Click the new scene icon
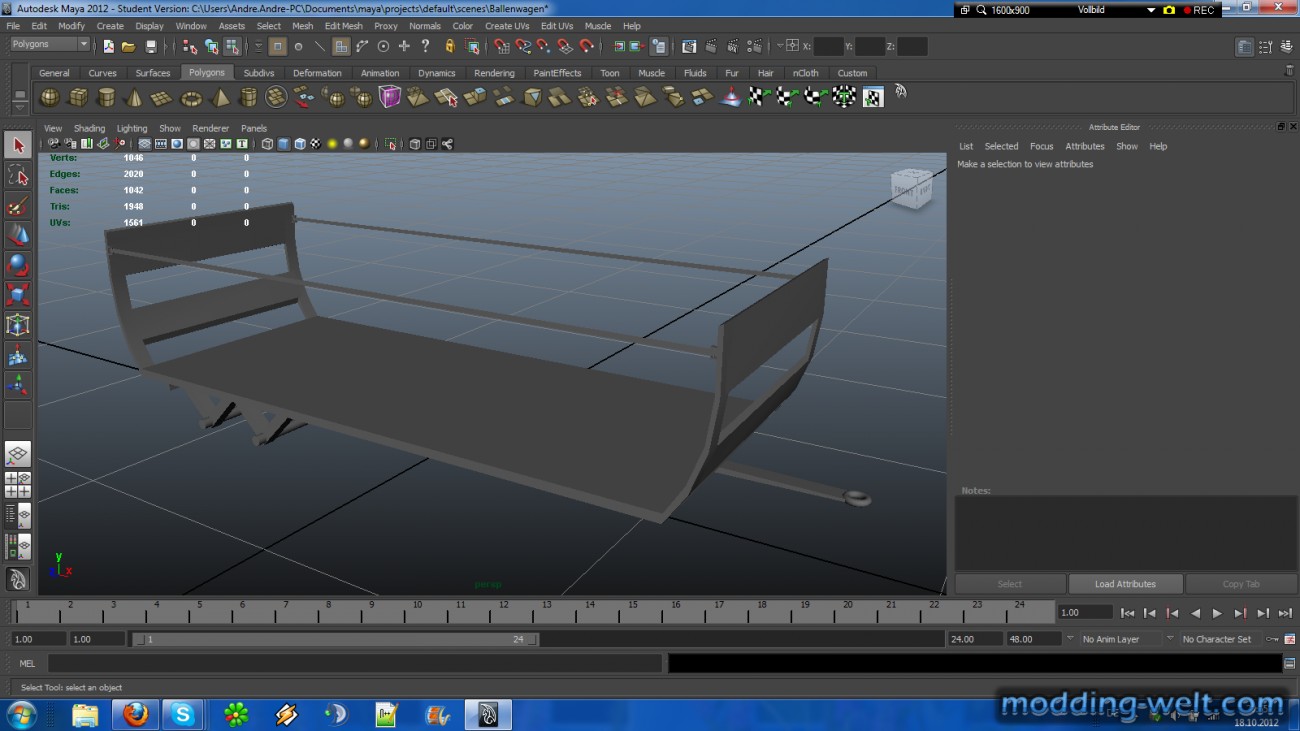Image resolution: width=1300 pixels, height=731 pixels. click(x=108, y=46)
